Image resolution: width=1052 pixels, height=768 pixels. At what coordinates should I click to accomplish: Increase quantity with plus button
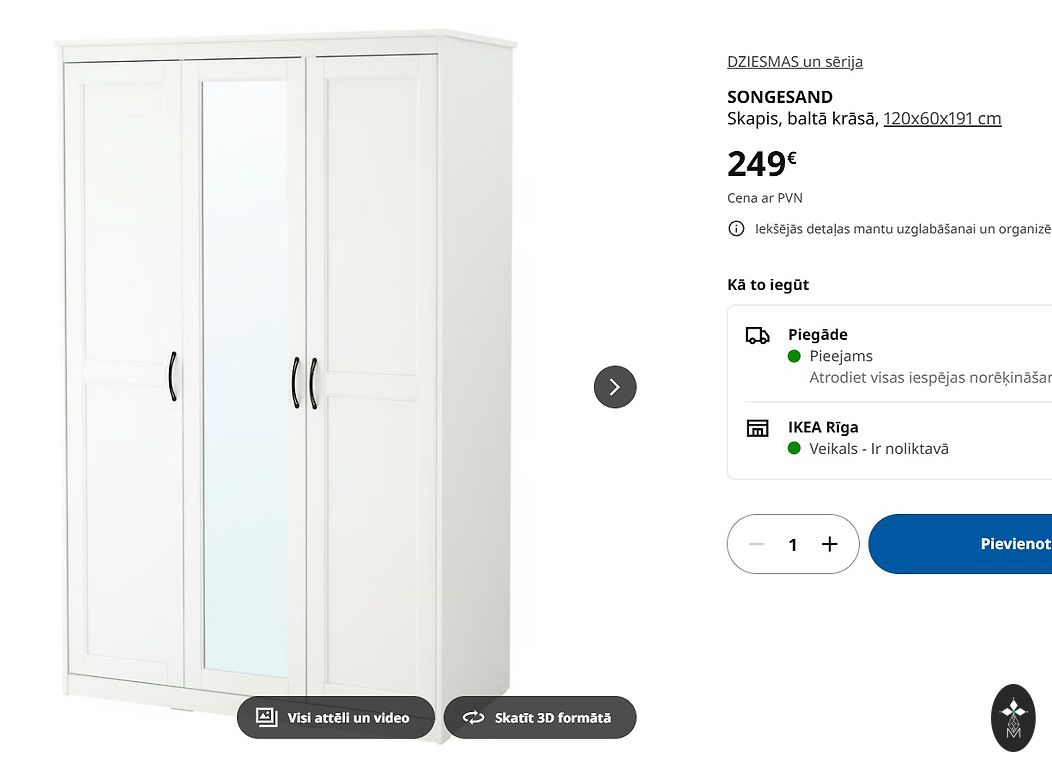coord(829,544)
